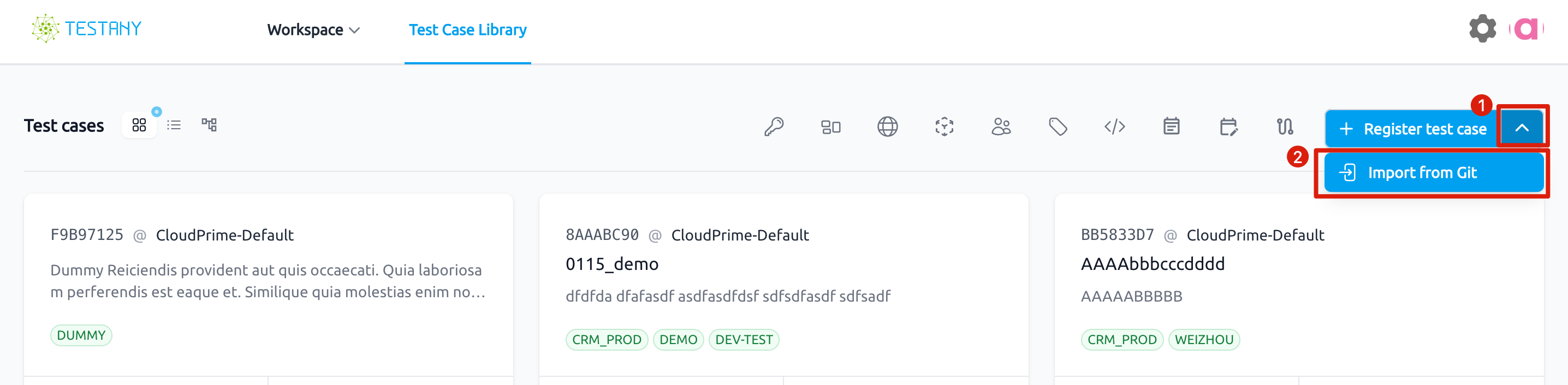Open the key management icon
Image resolution: width=1568 pixels, height=385 pixels.
tap(774, 127)
